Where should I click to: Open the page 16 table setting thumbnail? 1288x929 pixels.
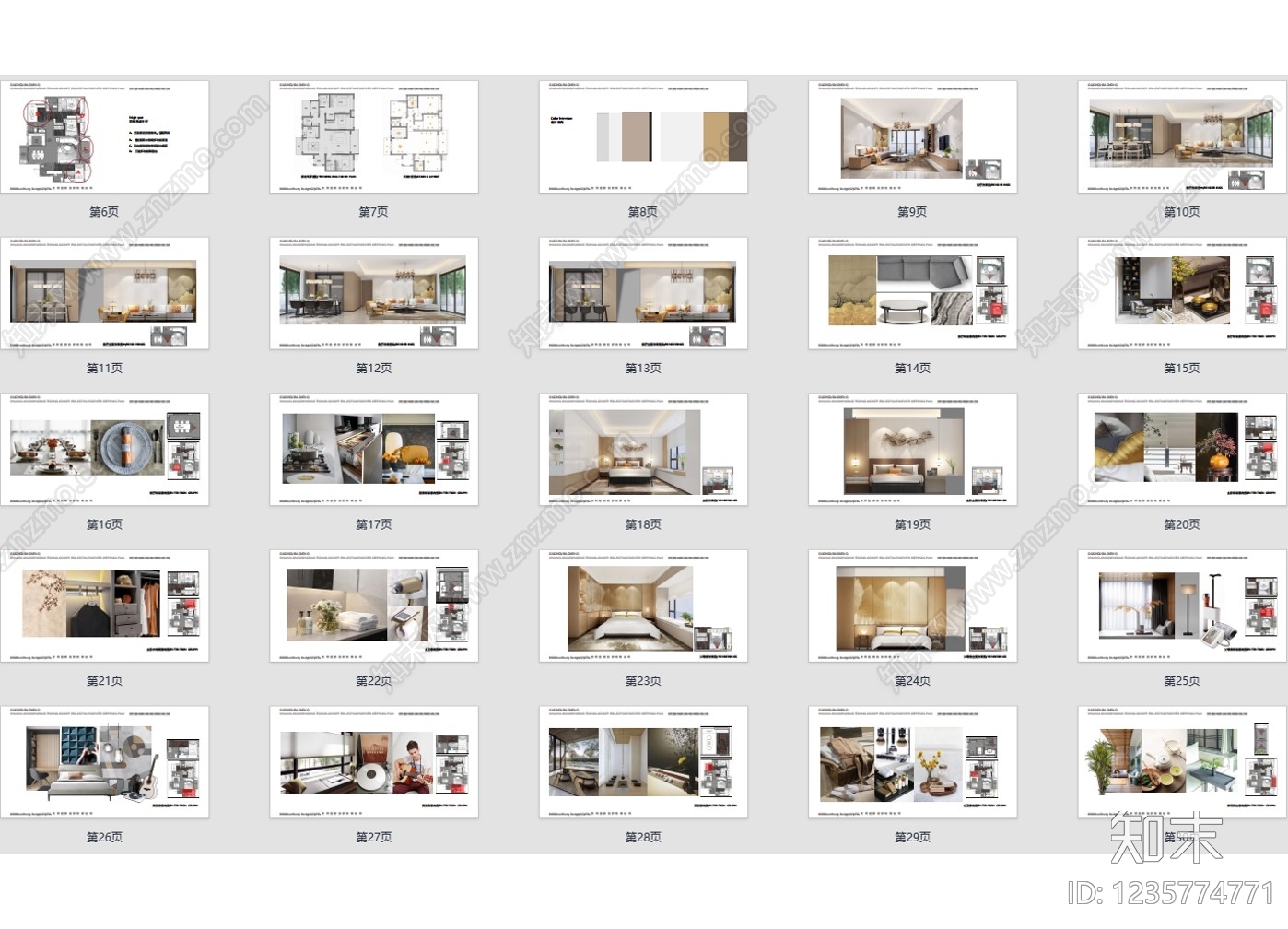[x=105, y=450]
